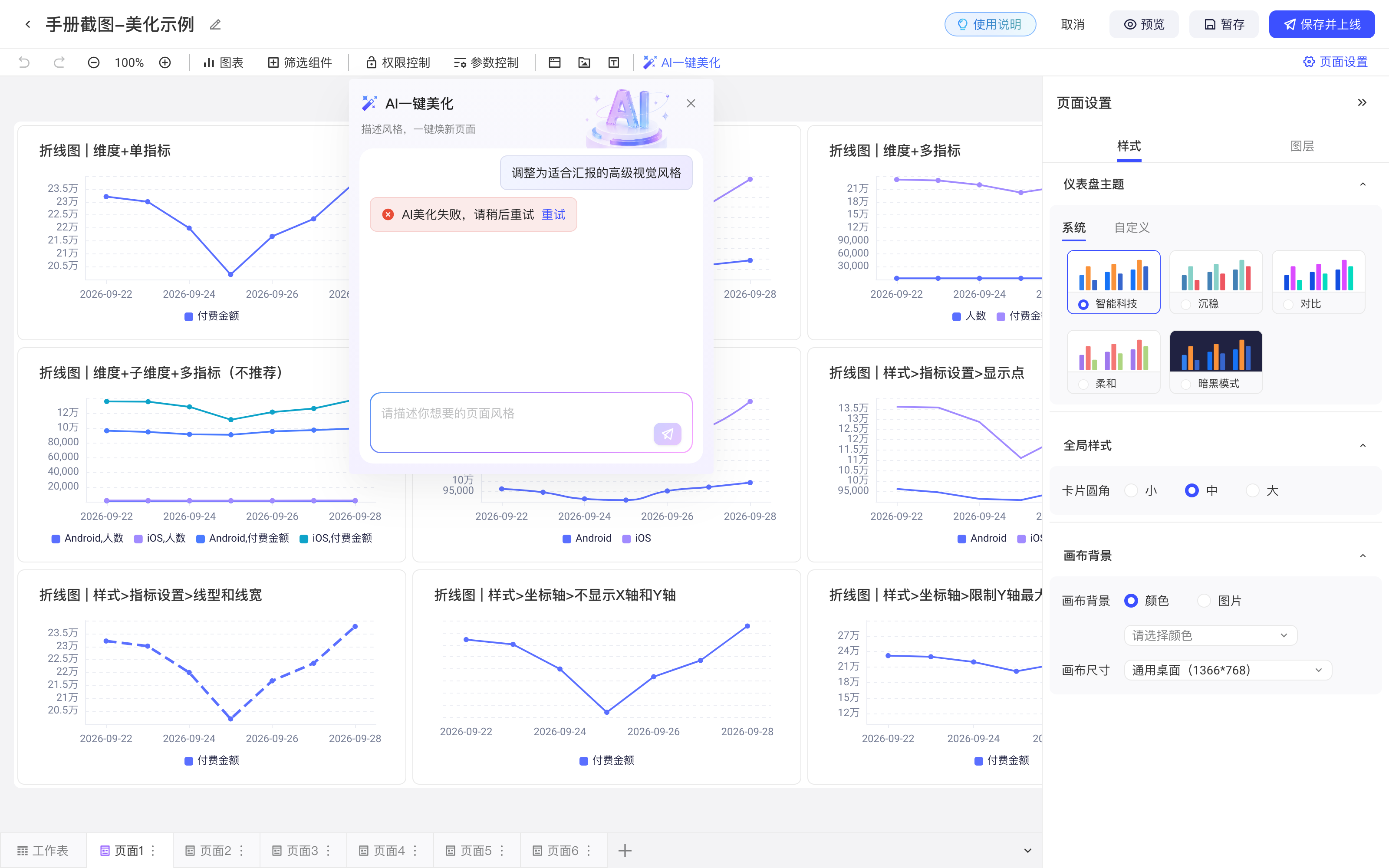The height and width of the screenshot is (868, 1389).
Task: Collapse the 全局样式 section
Action: pyautogui.click(x=1363, y=445)
